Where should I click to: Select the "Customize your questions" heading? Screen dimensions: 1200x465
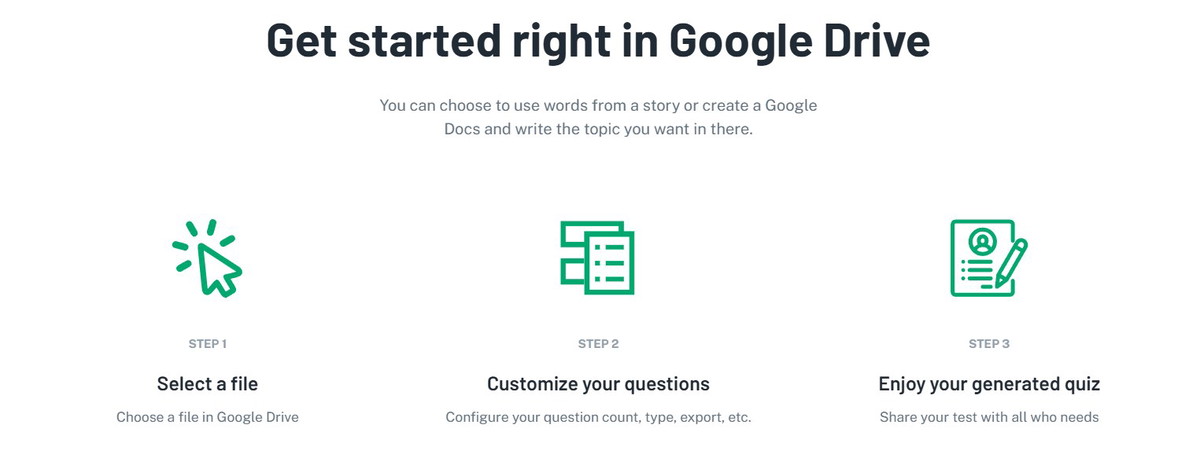pos(598,384)
